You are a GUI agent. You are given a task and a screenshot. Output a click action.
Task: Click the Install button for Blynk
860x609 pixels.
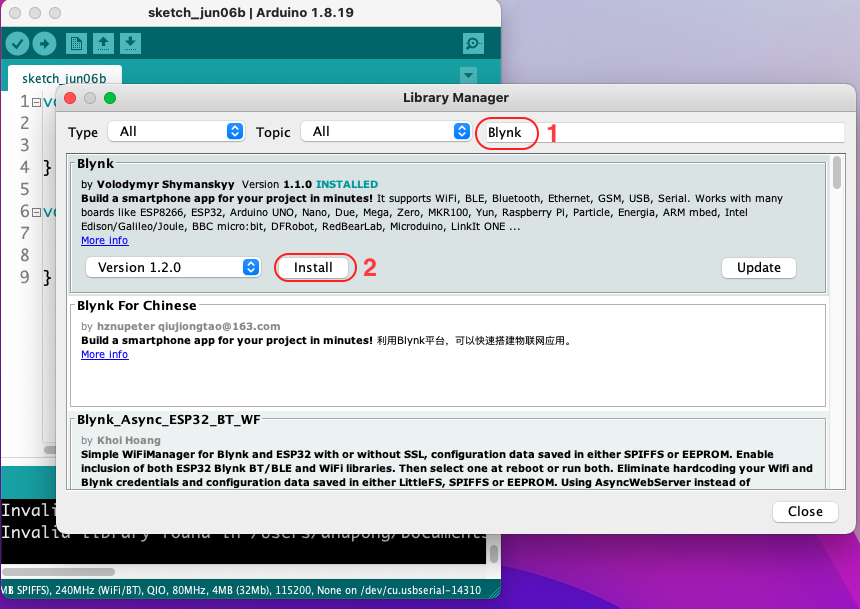[313, 267]
